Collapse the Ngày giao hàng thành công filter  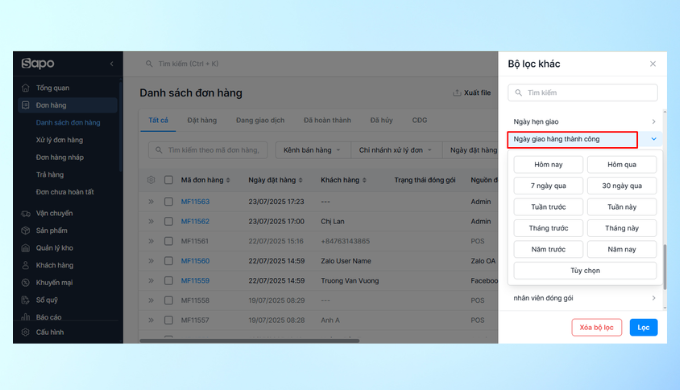tap(654, 139)
